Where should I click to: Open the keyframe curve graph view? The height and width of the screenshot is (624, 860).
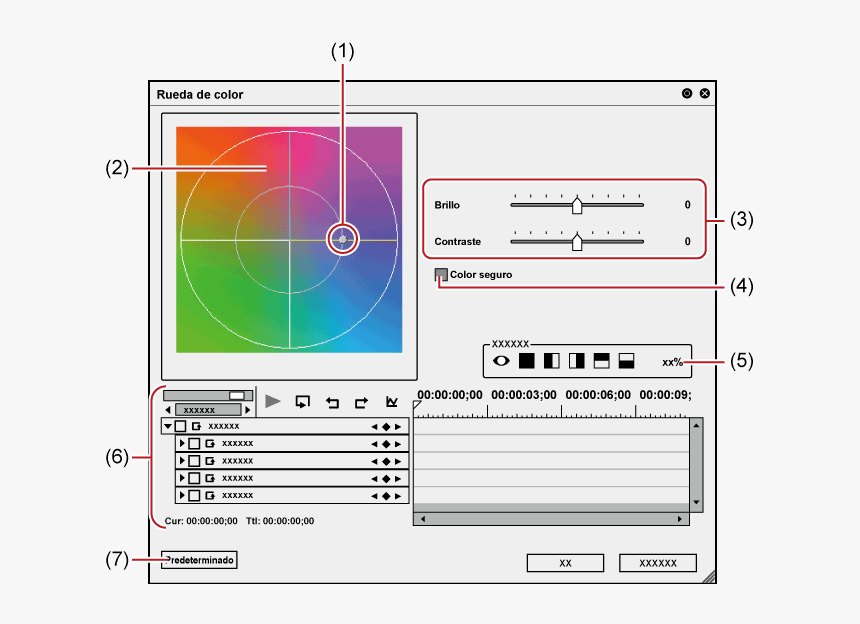[391, 400]
